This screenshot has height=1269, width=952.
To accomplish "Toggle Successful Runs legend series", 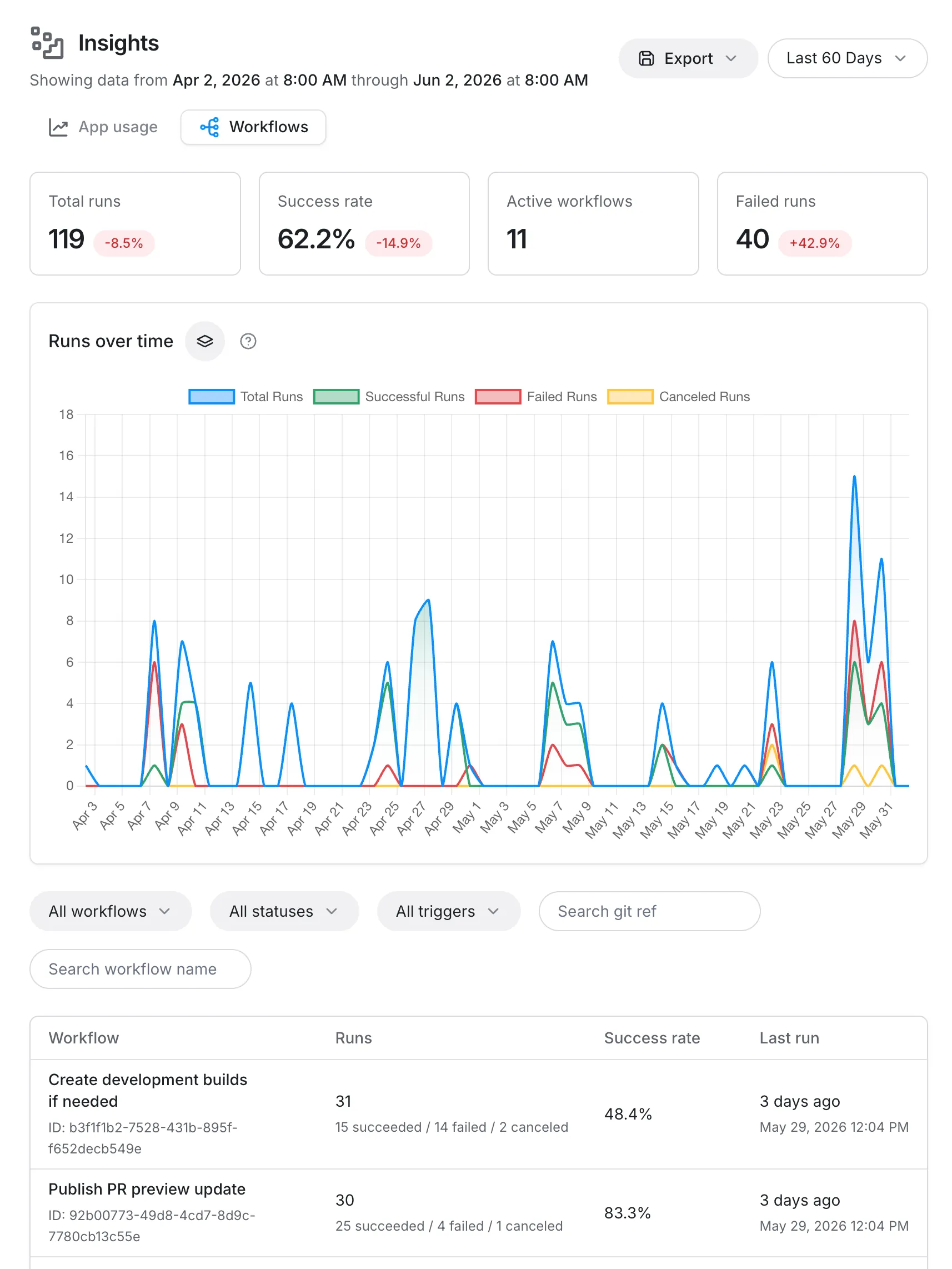I will [x=389, y=397].
